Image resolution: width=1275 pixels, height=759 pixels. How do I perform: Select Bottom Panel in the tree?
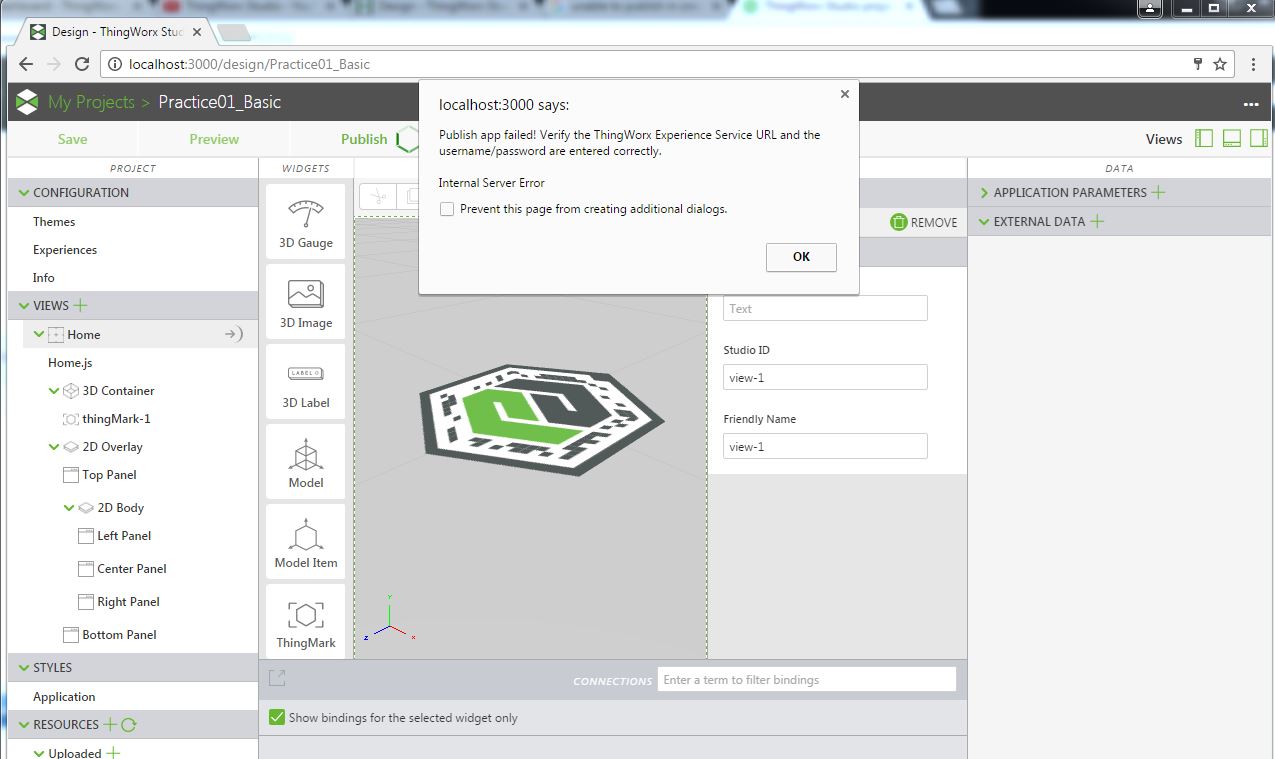pyautogui.click(x=119, y=635)
